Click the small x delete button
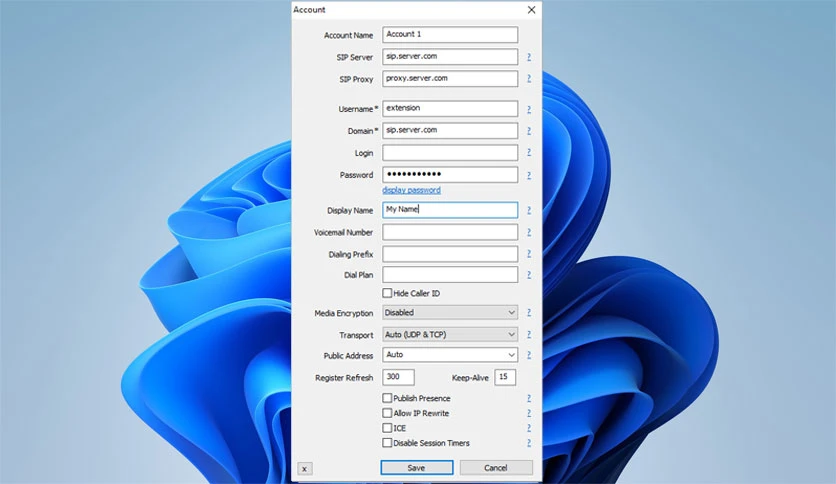 click(304, 469)
